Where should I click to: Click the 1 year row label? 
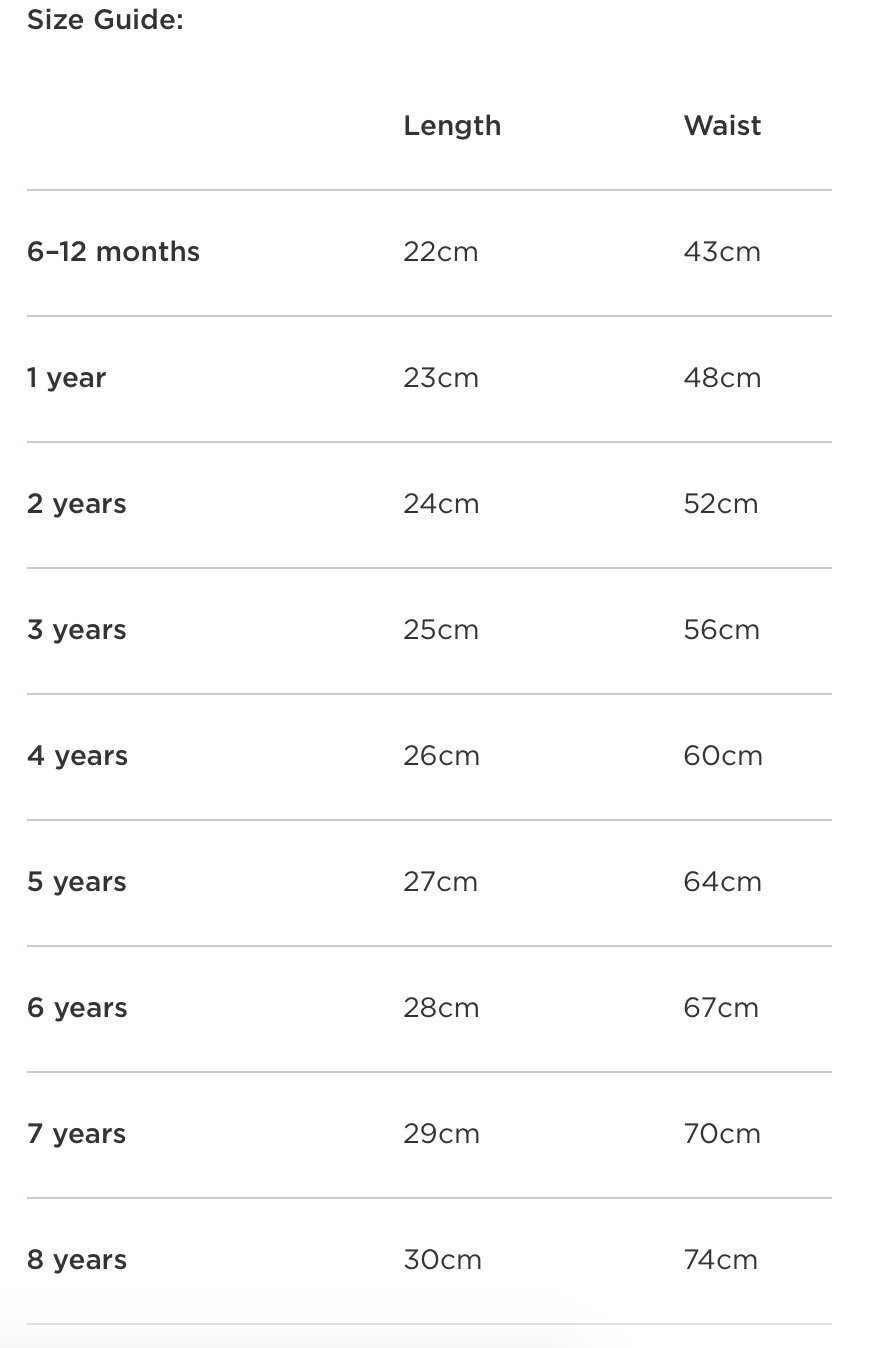pyautogui.click(x=66, y=378)
